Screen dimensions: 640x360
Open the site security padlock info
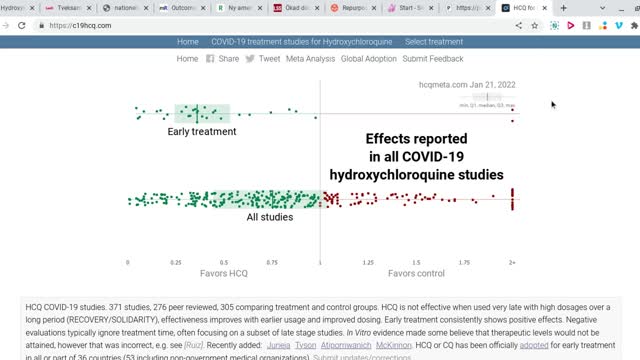click(x=41, y=25)
